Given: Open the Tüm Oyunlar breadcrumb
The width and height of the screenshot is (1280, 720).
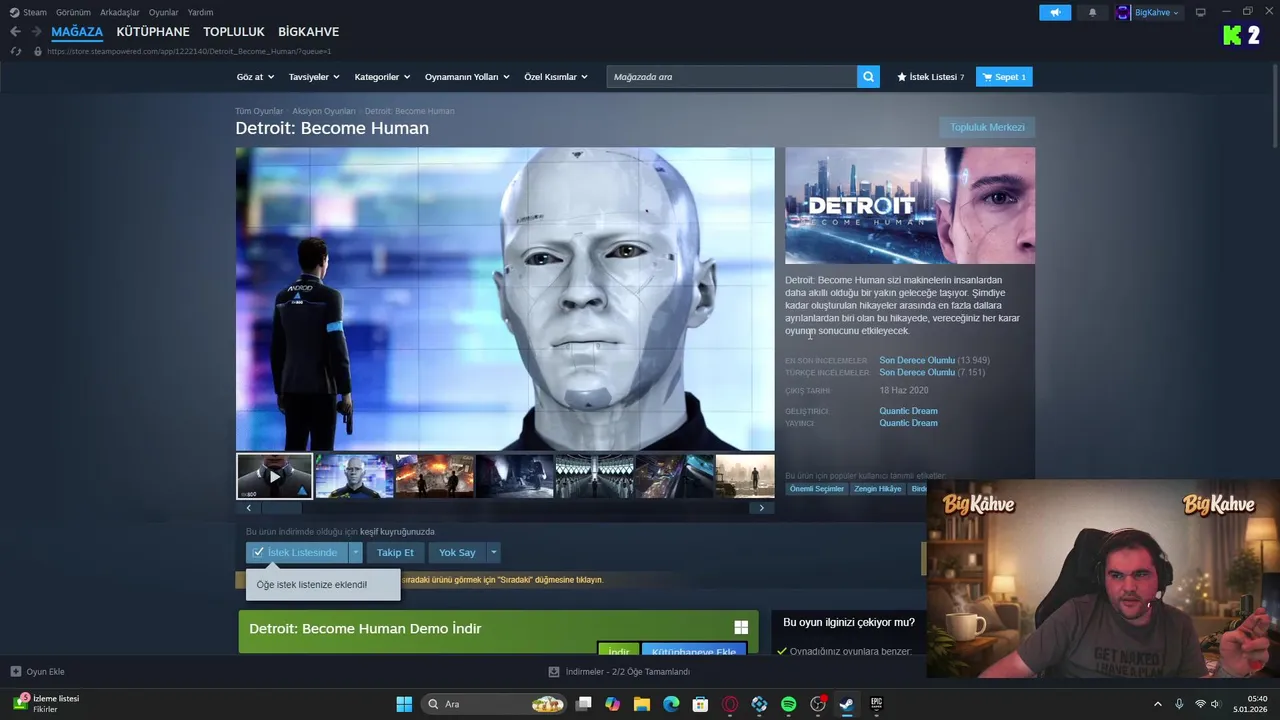Looking at the screenshot, I should (259, 111).
